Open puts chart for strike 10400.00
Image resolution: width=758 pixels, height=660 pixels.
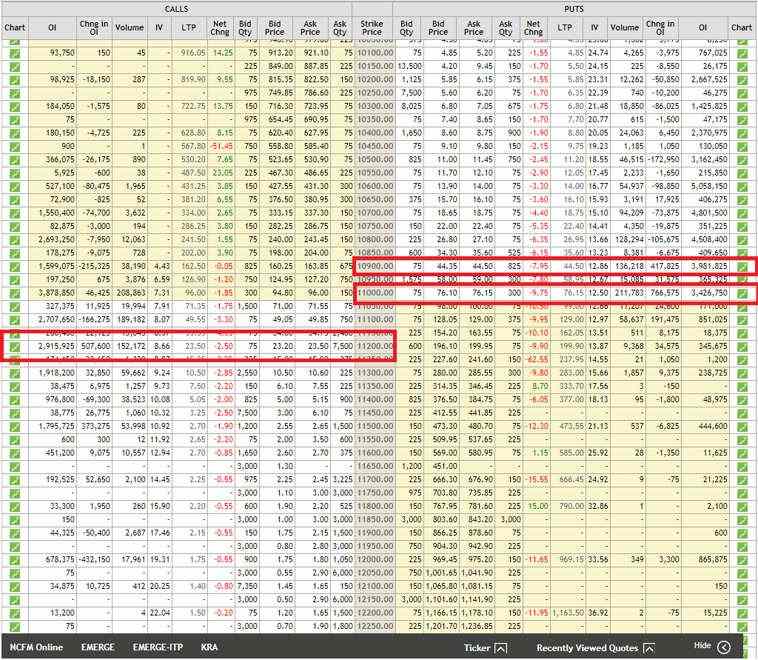click(742, 133)
